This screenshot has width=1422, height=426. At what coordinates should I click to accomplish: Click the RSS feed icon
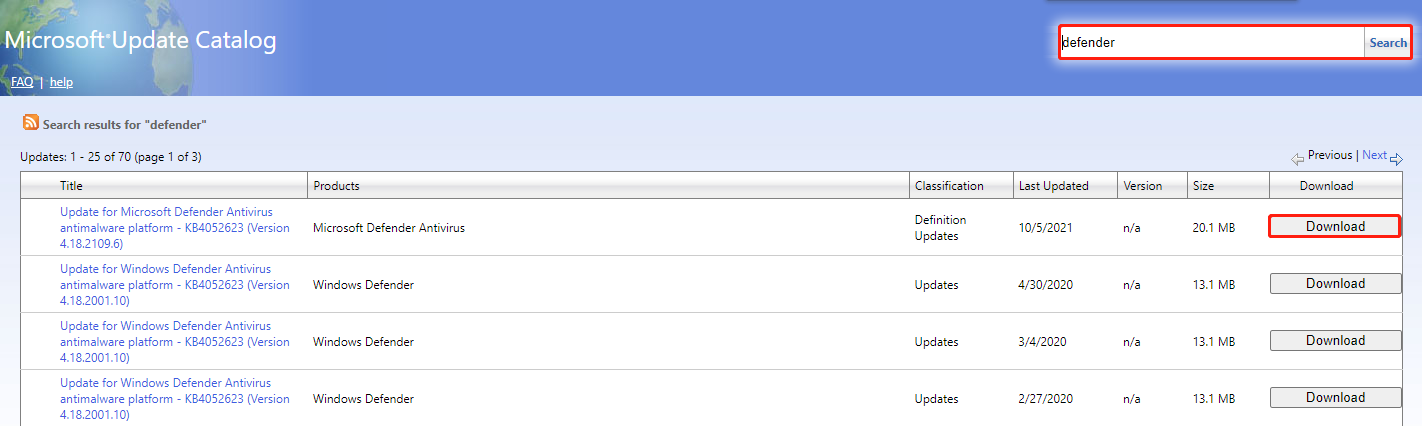pos(31,123)
